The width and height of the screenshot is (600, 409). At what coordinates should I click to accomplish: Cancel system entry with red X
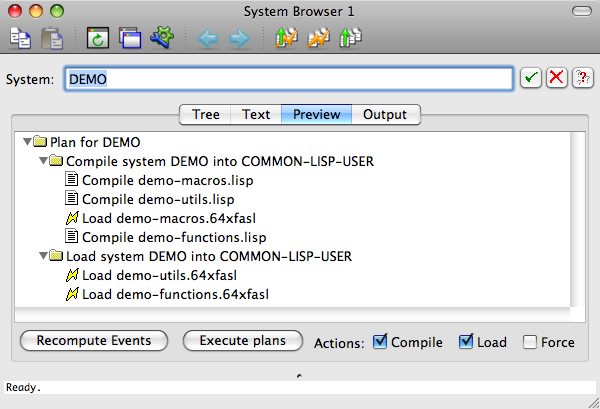tap(557, 79)
